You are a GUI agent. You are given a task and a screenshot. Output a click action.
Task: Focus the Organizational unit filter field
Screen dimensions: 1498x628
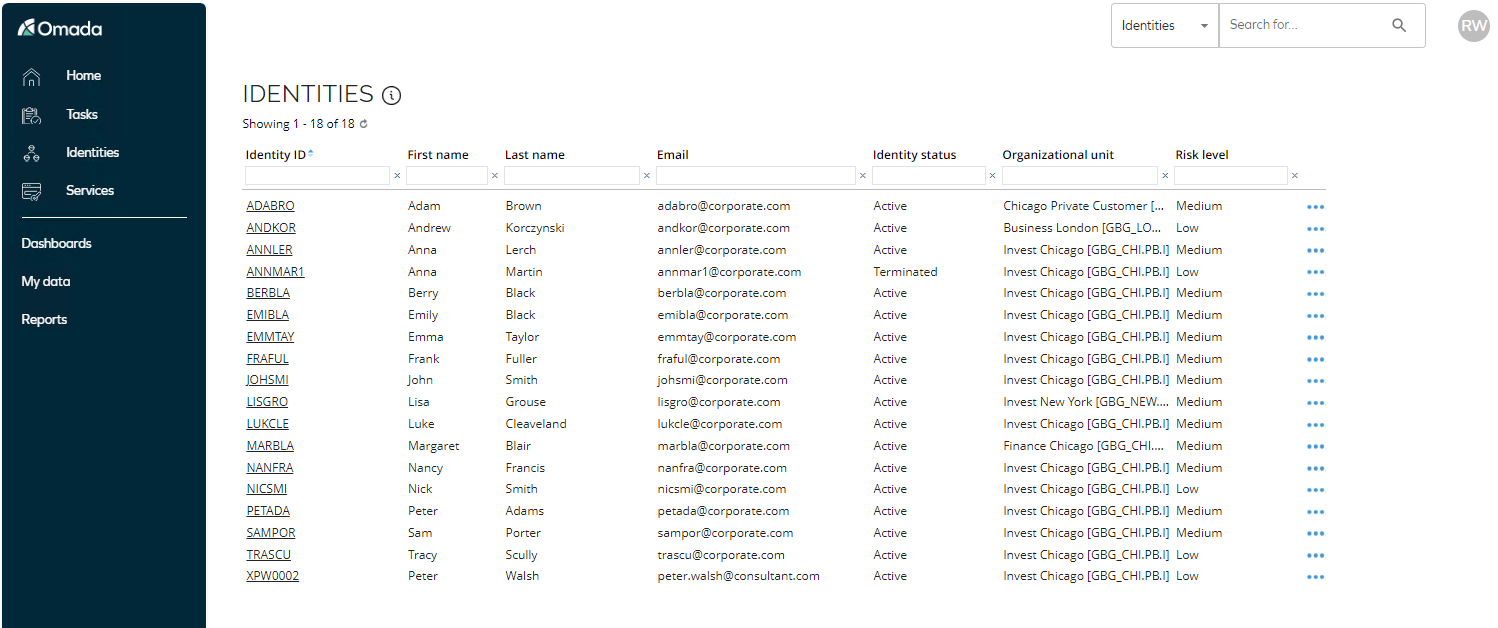[1080, 176]
